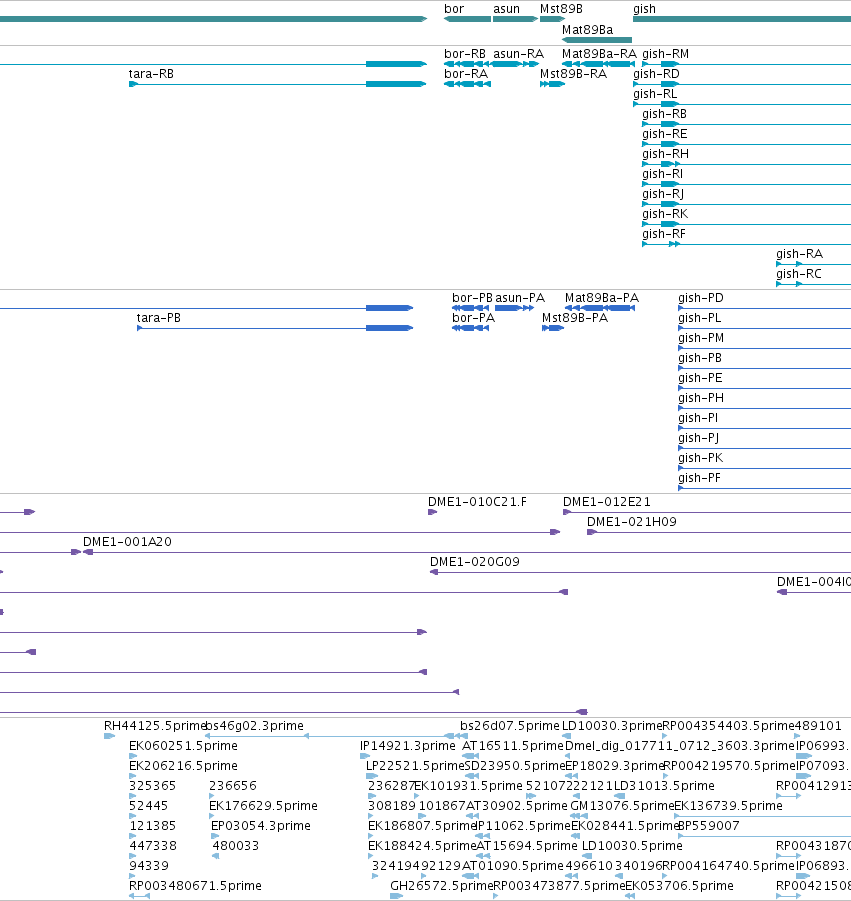Select EST EK176629.5prime

264,806
